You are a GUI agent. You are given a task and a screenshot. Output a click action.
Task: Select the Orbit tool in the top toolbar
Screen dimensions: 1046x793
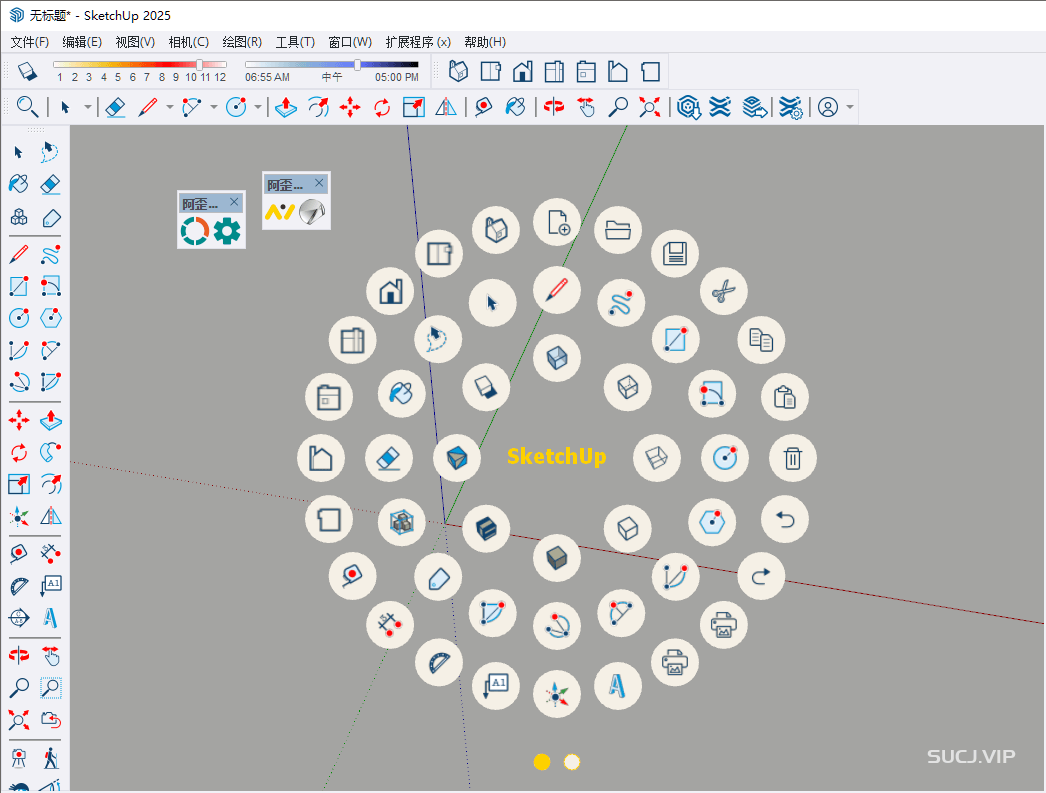click(554, 107)
